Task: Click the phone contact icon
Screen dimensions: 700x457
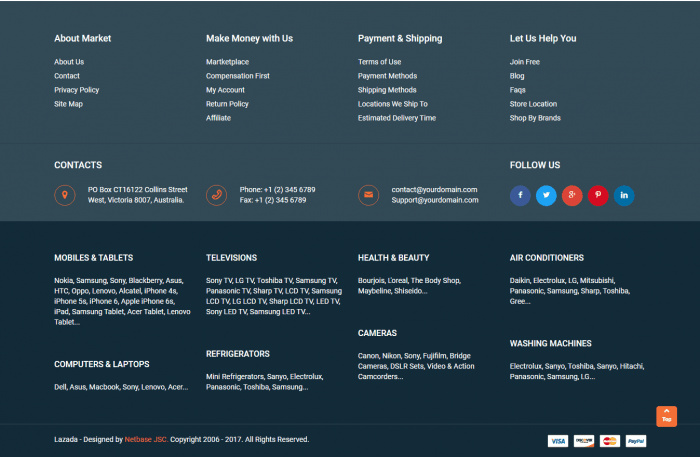Action: (x=217, y=195)
